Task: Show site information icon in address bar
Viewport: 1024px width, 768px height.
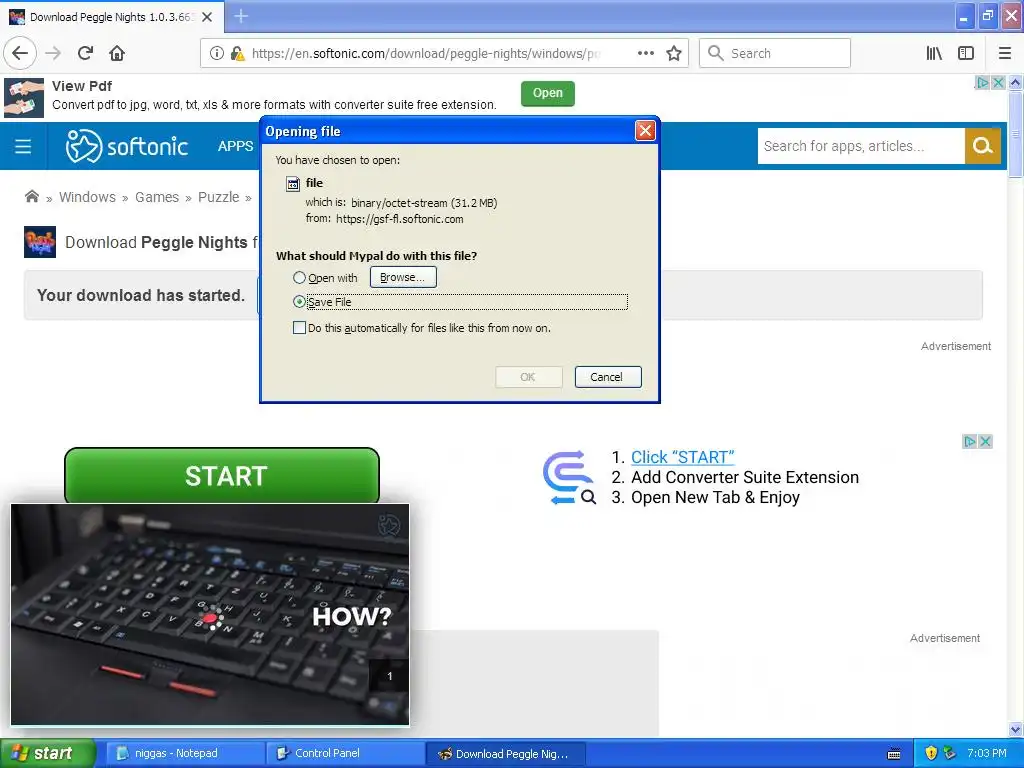Action: coord(217,54)
